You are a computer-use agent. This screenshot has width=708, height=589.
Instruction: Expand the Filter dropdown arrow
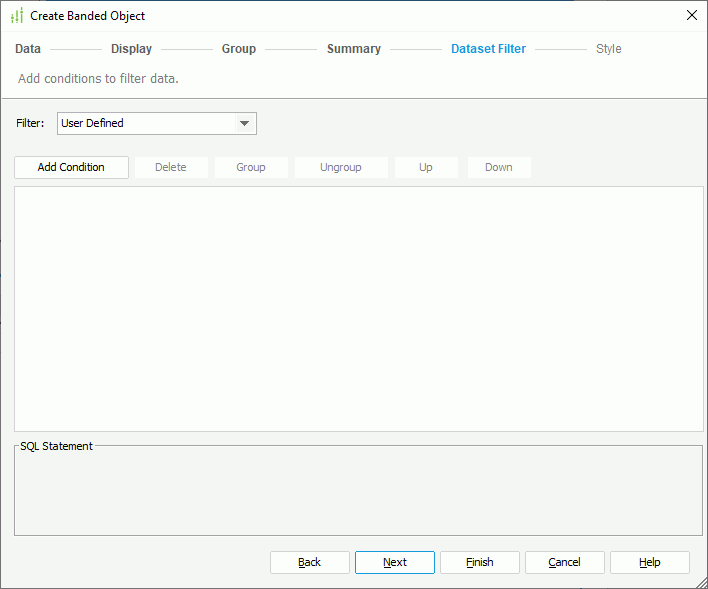(x=244, y=124)
